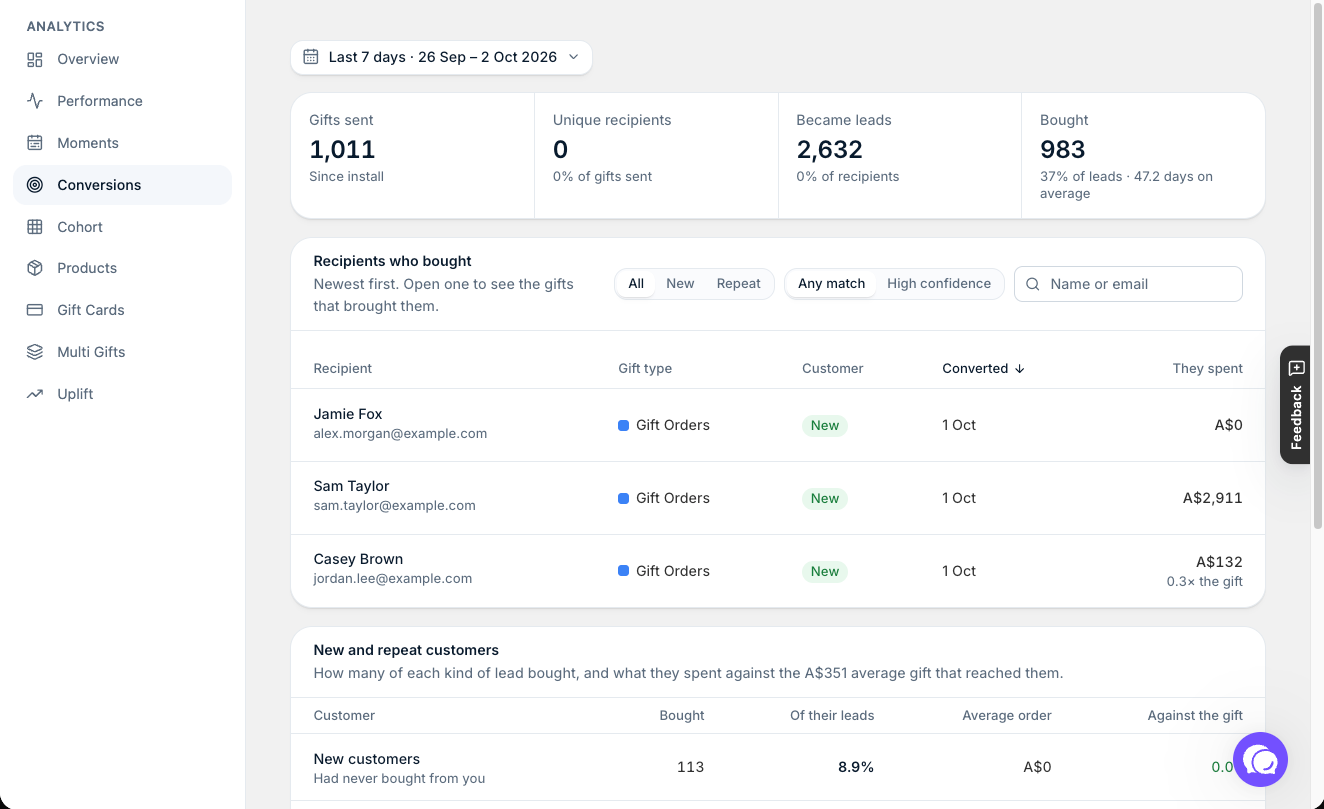Click the Became leads 2,632 value
The image size is (1324, 809).
pyautogui.click(x=829, y=150)
